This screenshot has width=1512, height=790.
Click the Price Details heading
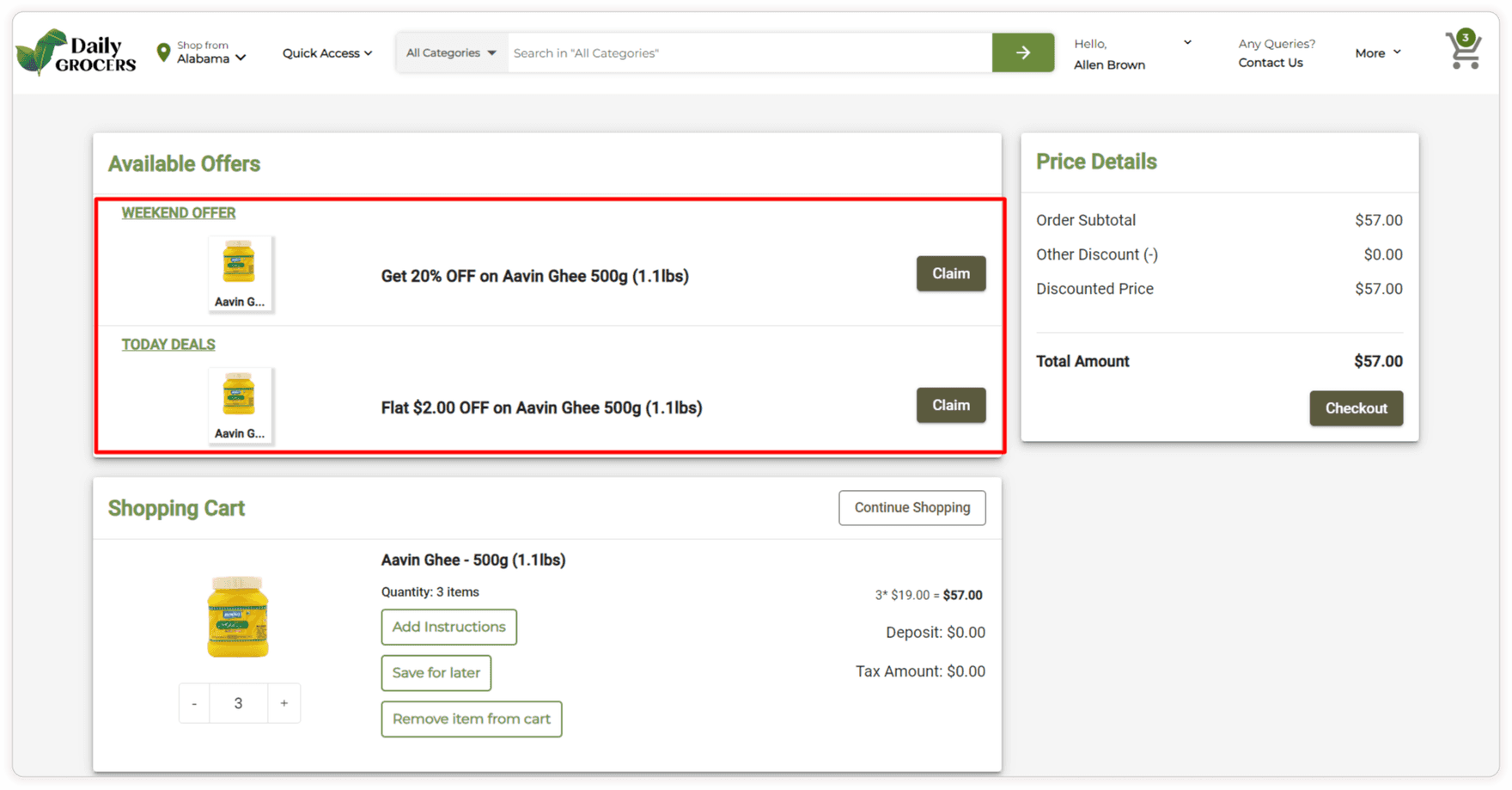pos(1096,162)
